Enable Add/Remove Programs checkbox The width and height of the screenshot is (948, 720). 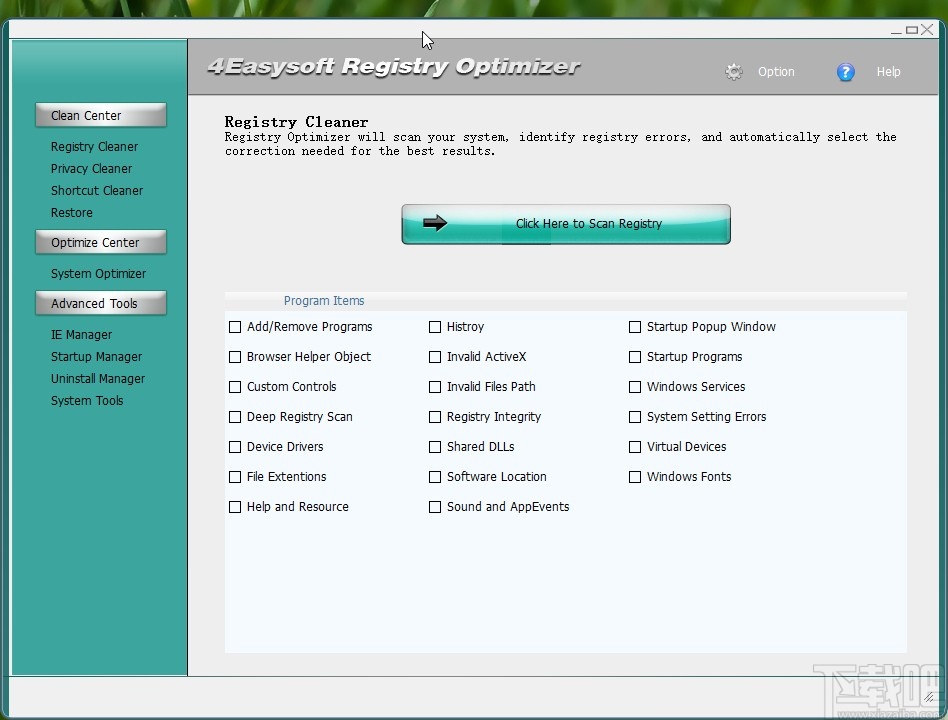pyautogui.click(x=235, y=327)
